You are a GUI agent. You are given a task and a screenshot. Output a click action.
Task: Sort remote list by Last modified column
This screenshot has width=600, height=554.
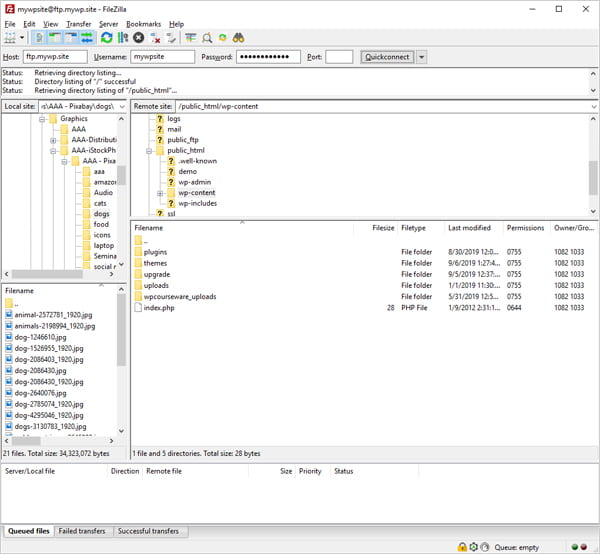pyautogui.click(x=470, y=228)
